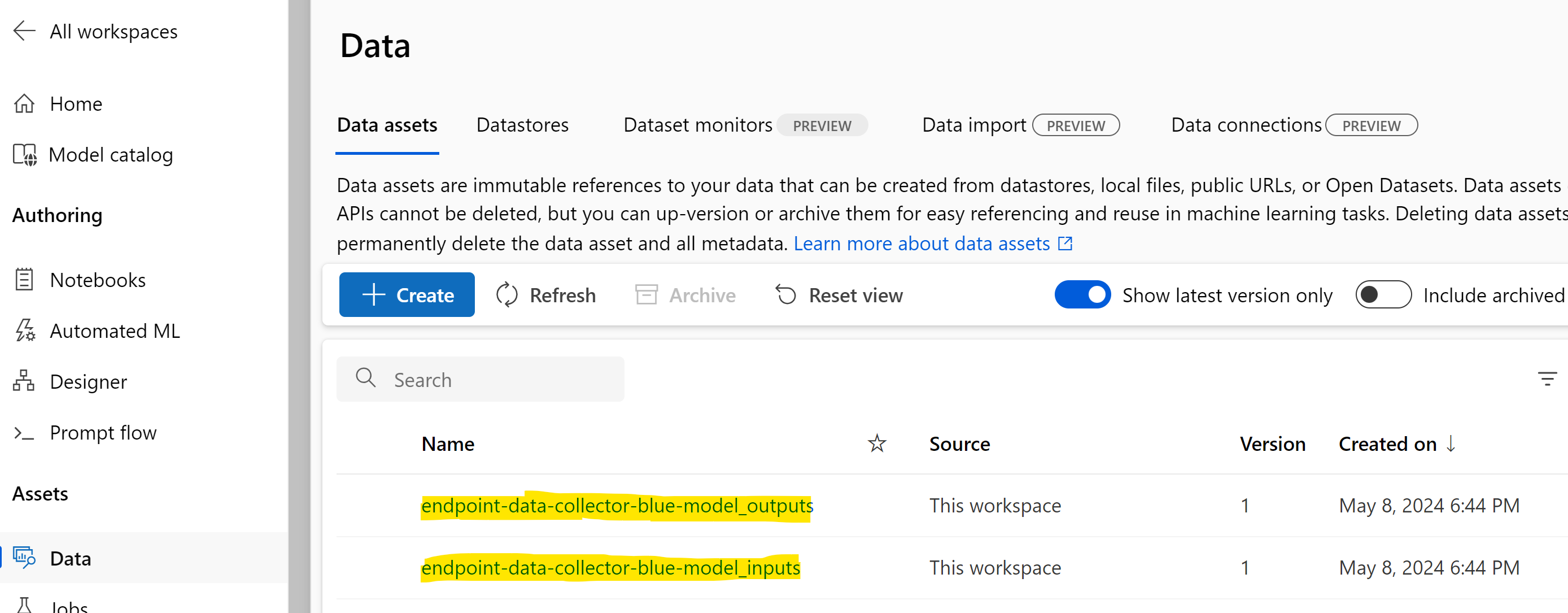Open the Model catalog page

pos(110,155)
